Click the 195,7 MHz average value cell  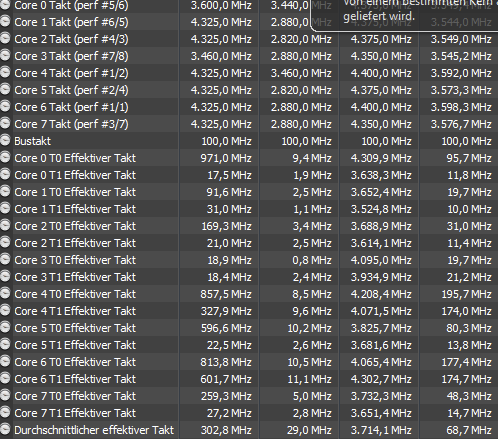pyautogui.click(x=466, y=294)
